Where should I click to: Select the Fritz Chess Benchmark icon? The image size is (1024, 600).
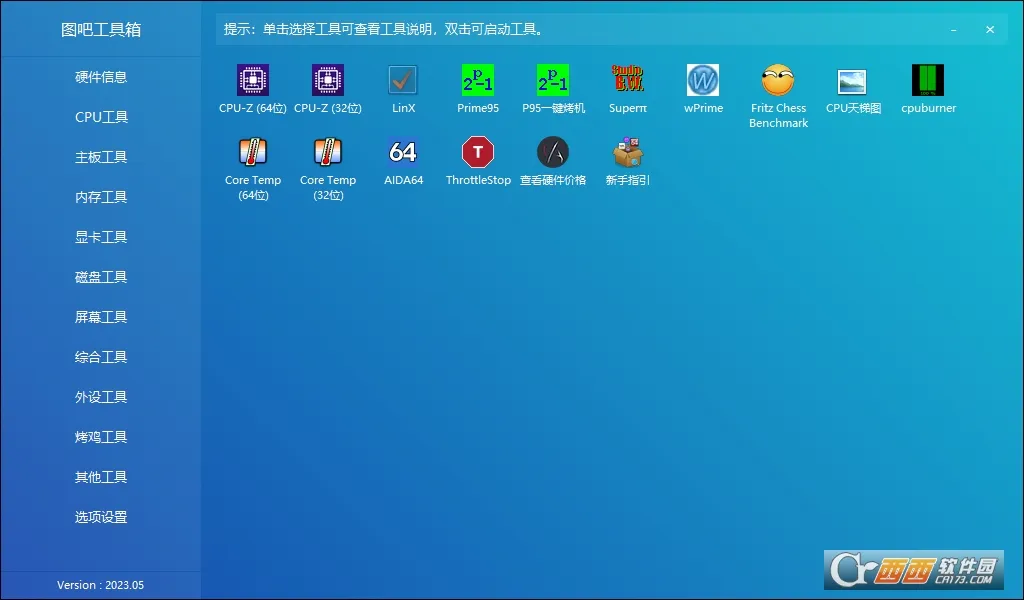pos(778,80)
